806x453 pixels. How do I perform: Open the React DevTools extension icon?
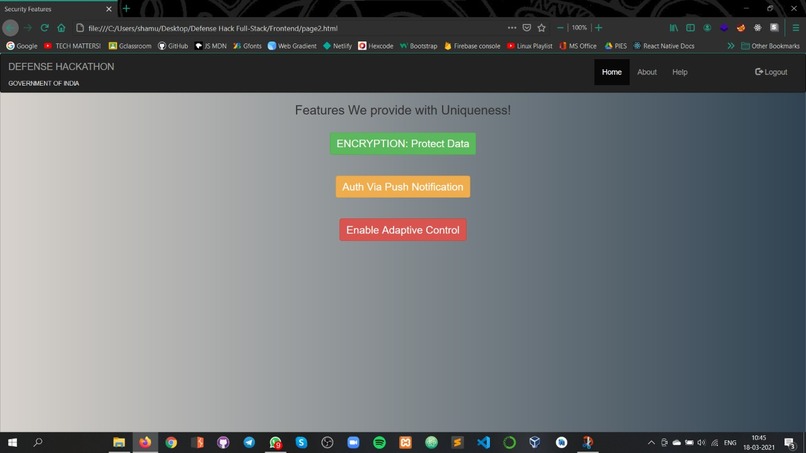(758, 28)
